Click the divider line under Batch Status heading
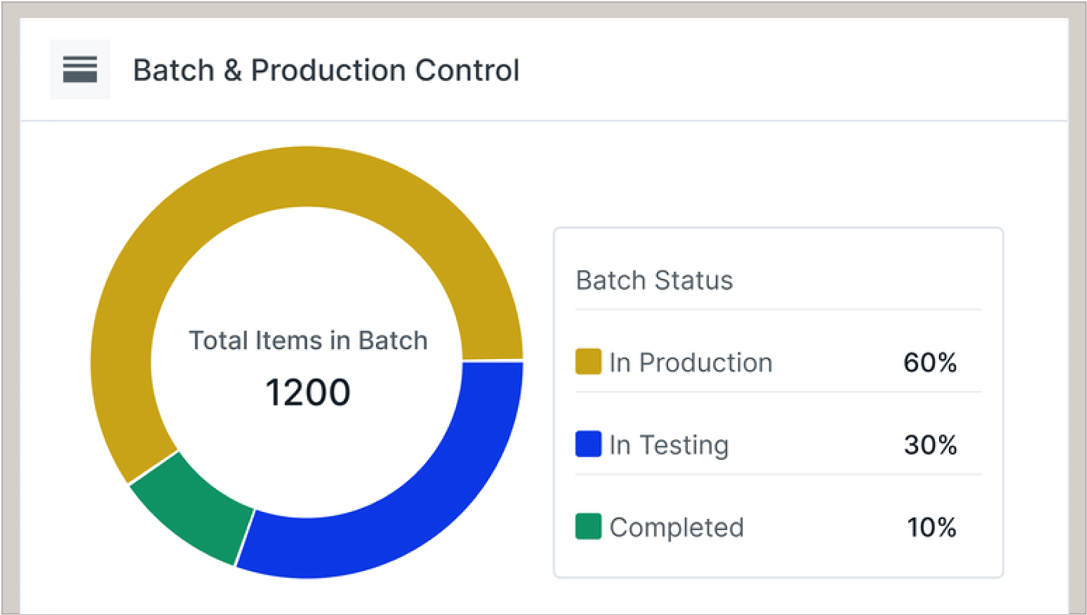Viewport: 1087px width, 615px height. 778,310
